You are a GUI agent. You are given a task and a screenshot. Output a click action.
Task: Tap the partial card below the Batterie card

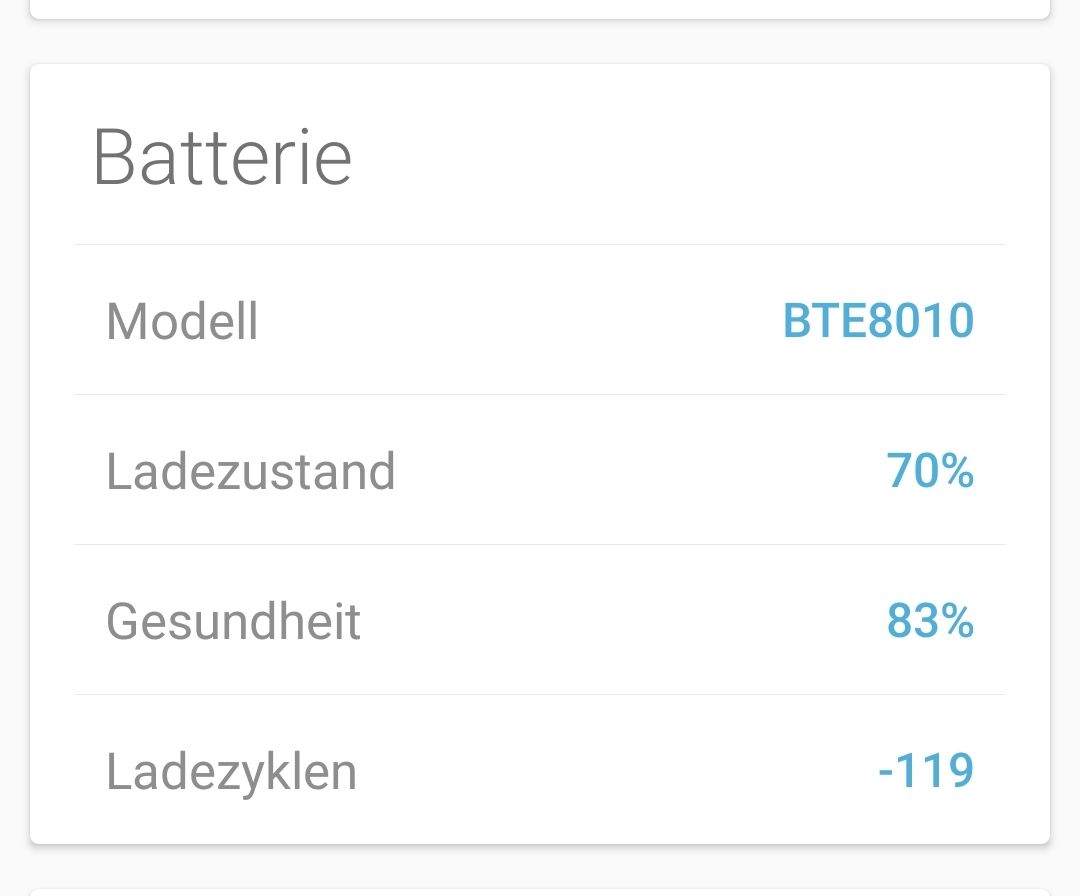click(540, 891)
